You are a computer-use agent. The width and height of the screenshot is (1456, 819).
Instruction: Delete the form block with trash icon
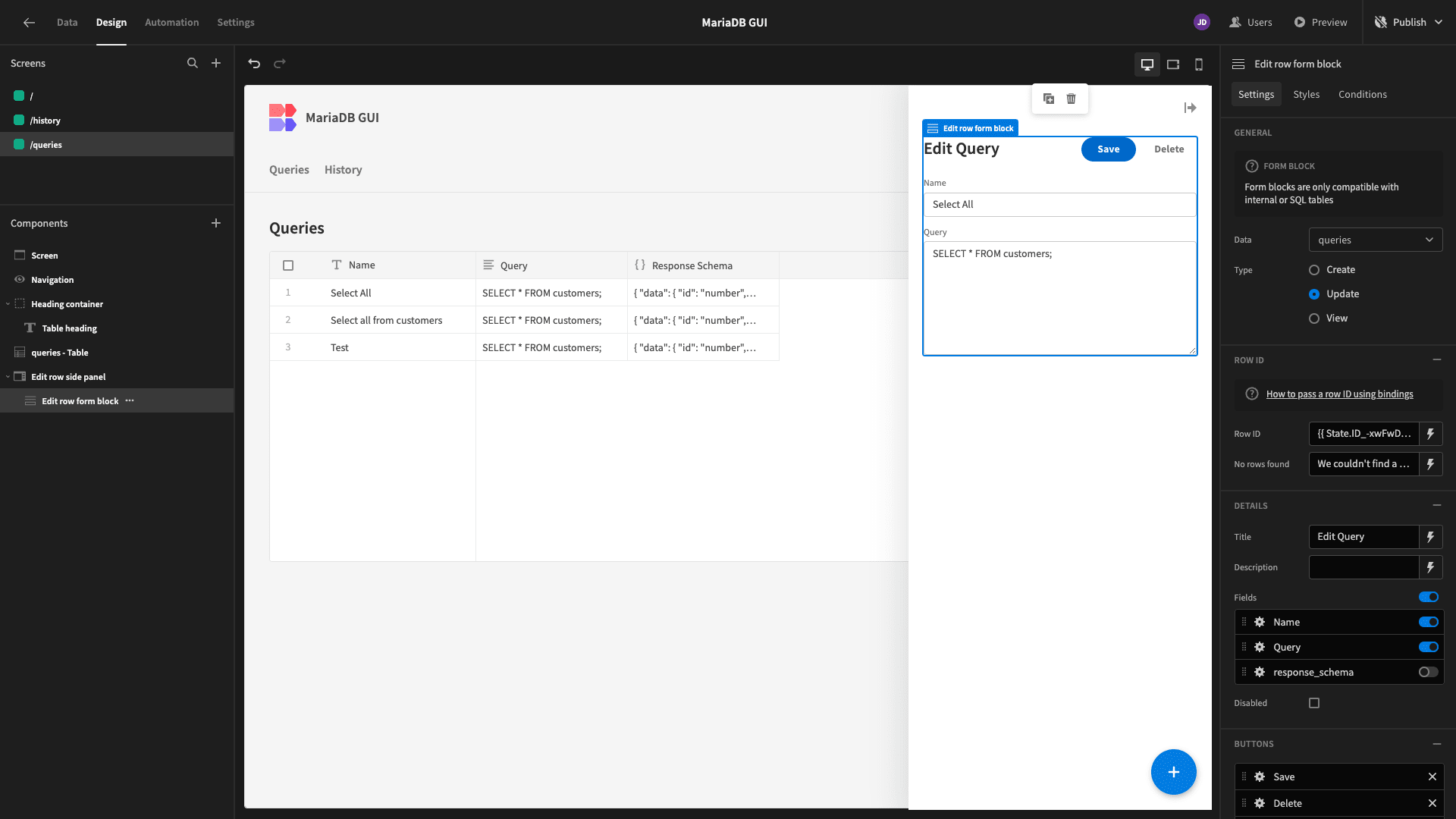coord(1072,99)
